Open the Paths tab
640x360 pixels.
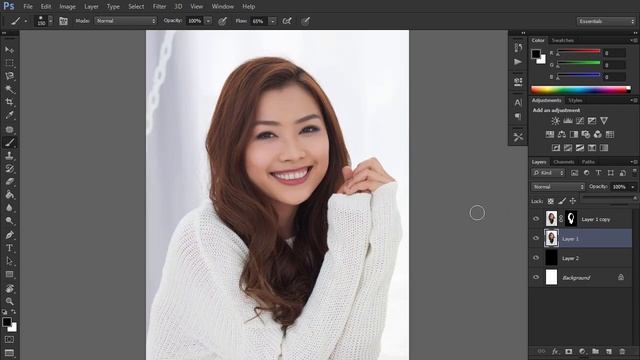point(588,162)
